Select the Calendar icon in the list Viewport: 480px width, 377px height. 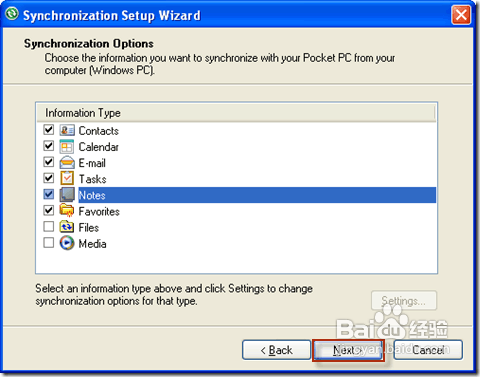point(67,146)
